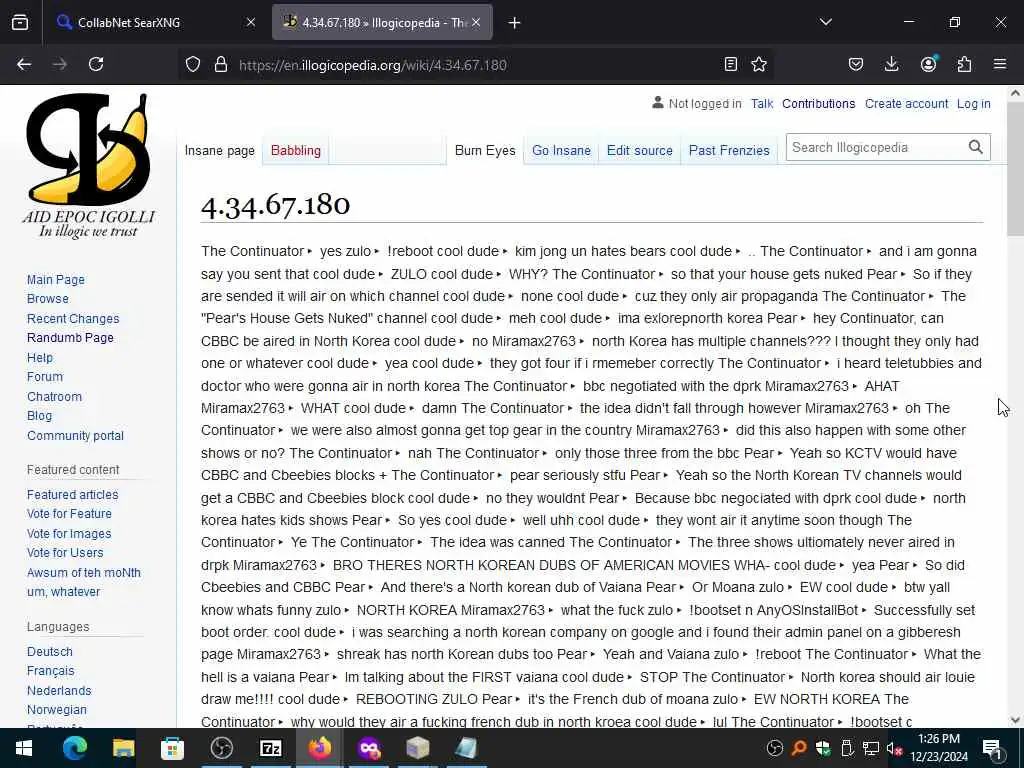Expand the list all tabs dropdown
This screenshot has height=768, width=1024.
pyautogui.click(x=825, y=22)
